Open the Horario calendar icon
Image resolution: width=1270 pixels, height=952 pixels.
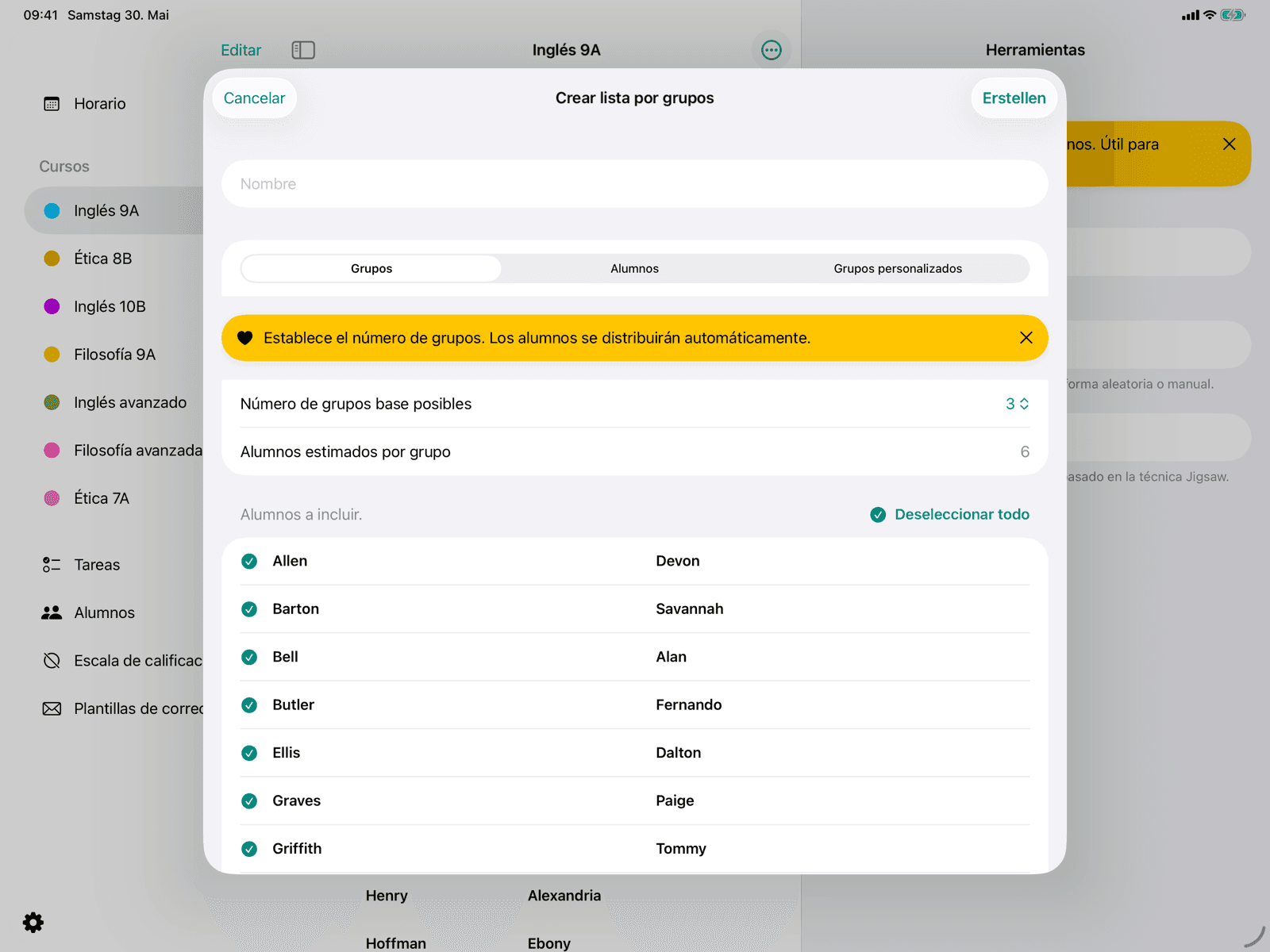pyautogui.click(x=52, y=104)
